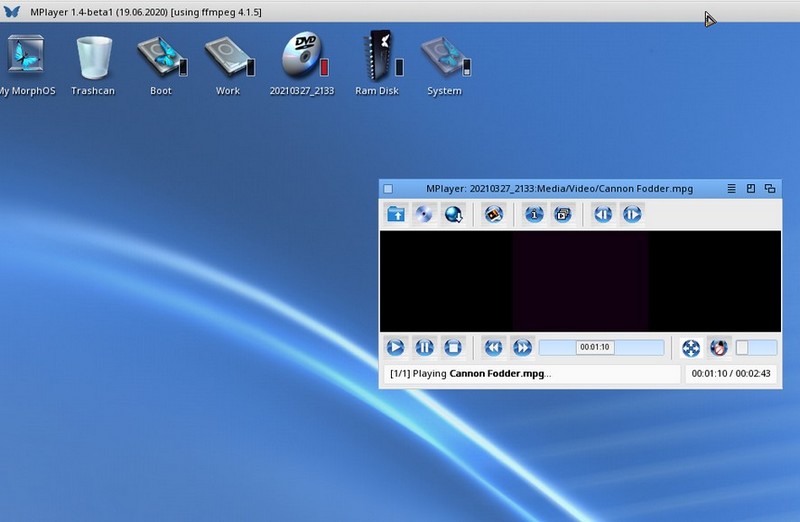Viewport: 800px width, 522px height.
Task: Click the seek bar at 00:01:10
Action: pyautogui.click(x=595, y=348)
